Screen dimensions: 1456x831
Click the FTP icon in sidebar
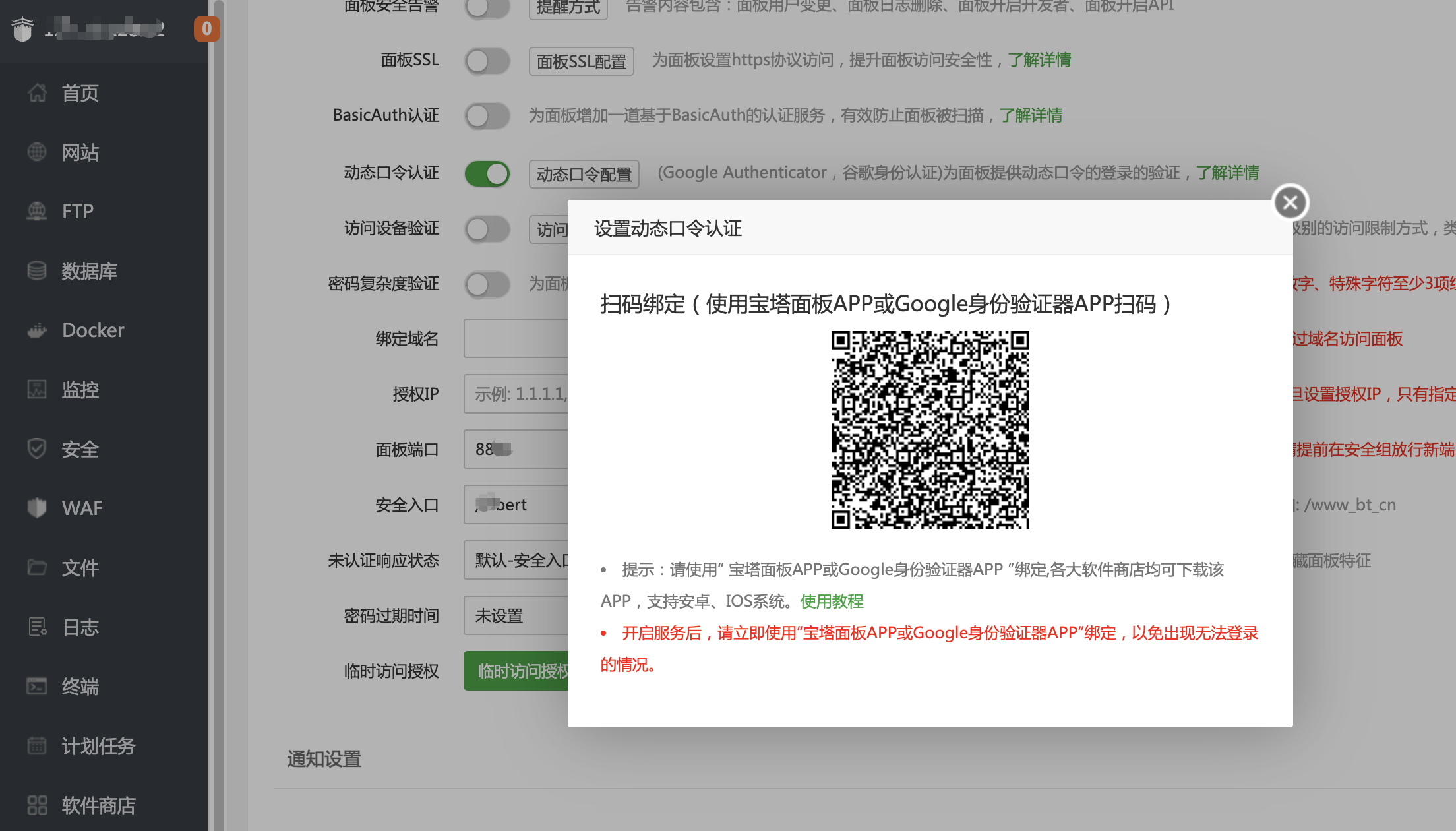(37, 212)
